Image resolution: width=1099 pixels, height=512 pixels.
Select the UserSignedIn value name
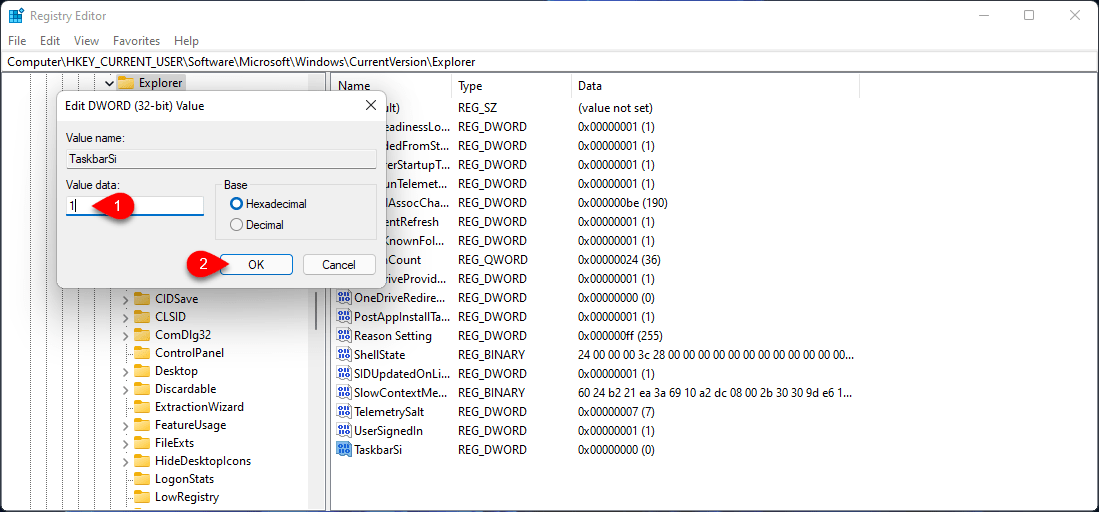point(388,430)
